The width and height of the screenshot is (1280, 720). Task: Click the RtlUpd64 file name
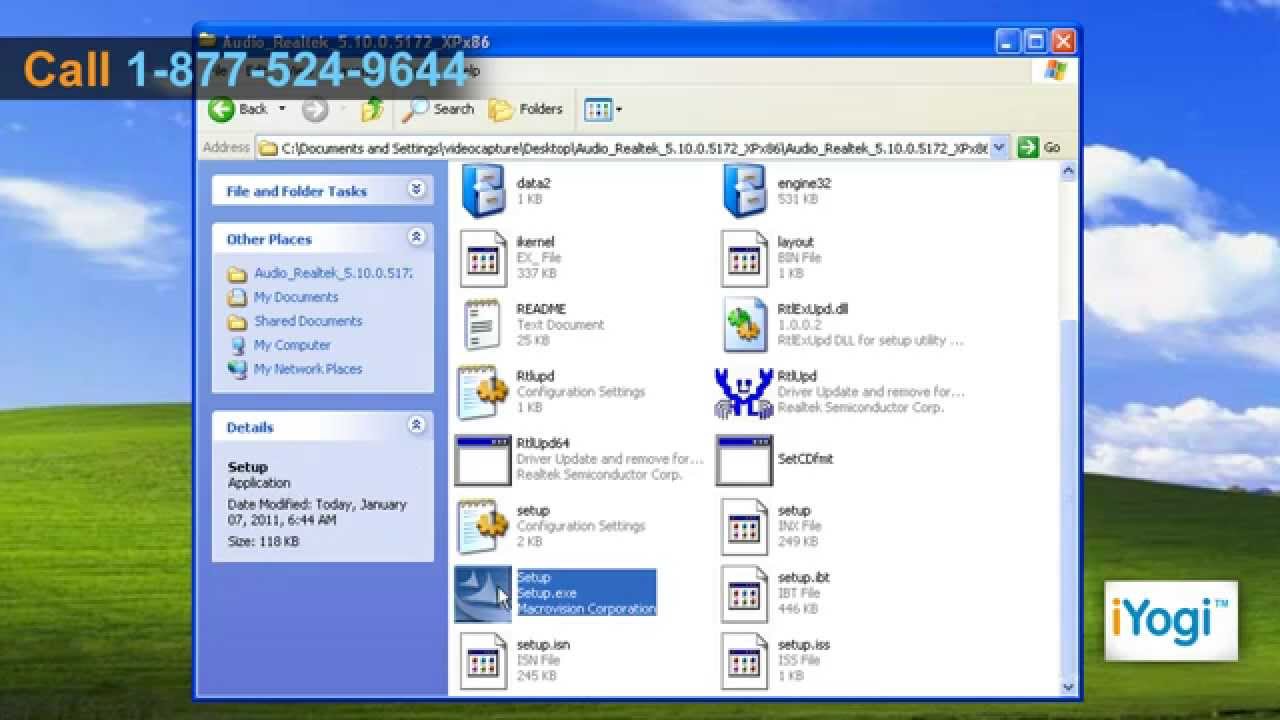(543, 443)
